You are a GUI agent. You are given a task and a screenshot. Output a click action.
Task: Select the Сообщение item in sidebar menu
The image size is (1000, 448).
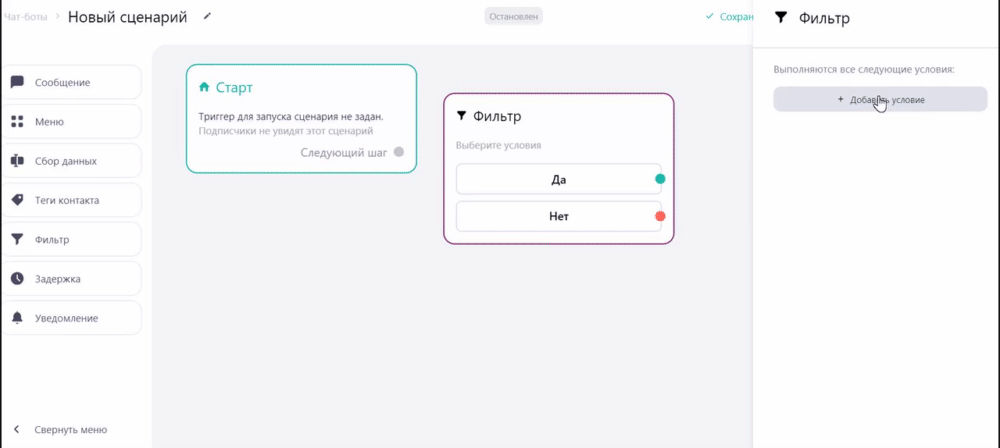pyautogui.click(x=71, y=82)
